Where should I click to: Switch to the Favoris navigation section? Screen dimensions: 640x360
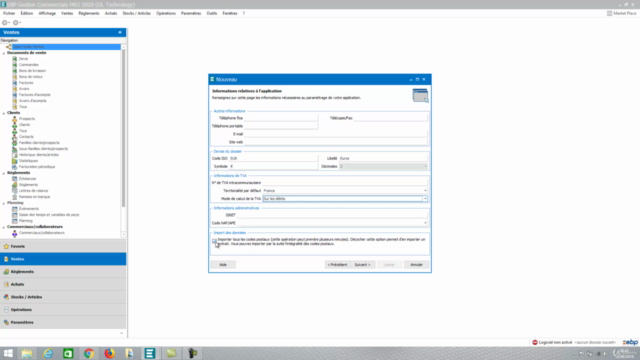click(x=63, y=247)
